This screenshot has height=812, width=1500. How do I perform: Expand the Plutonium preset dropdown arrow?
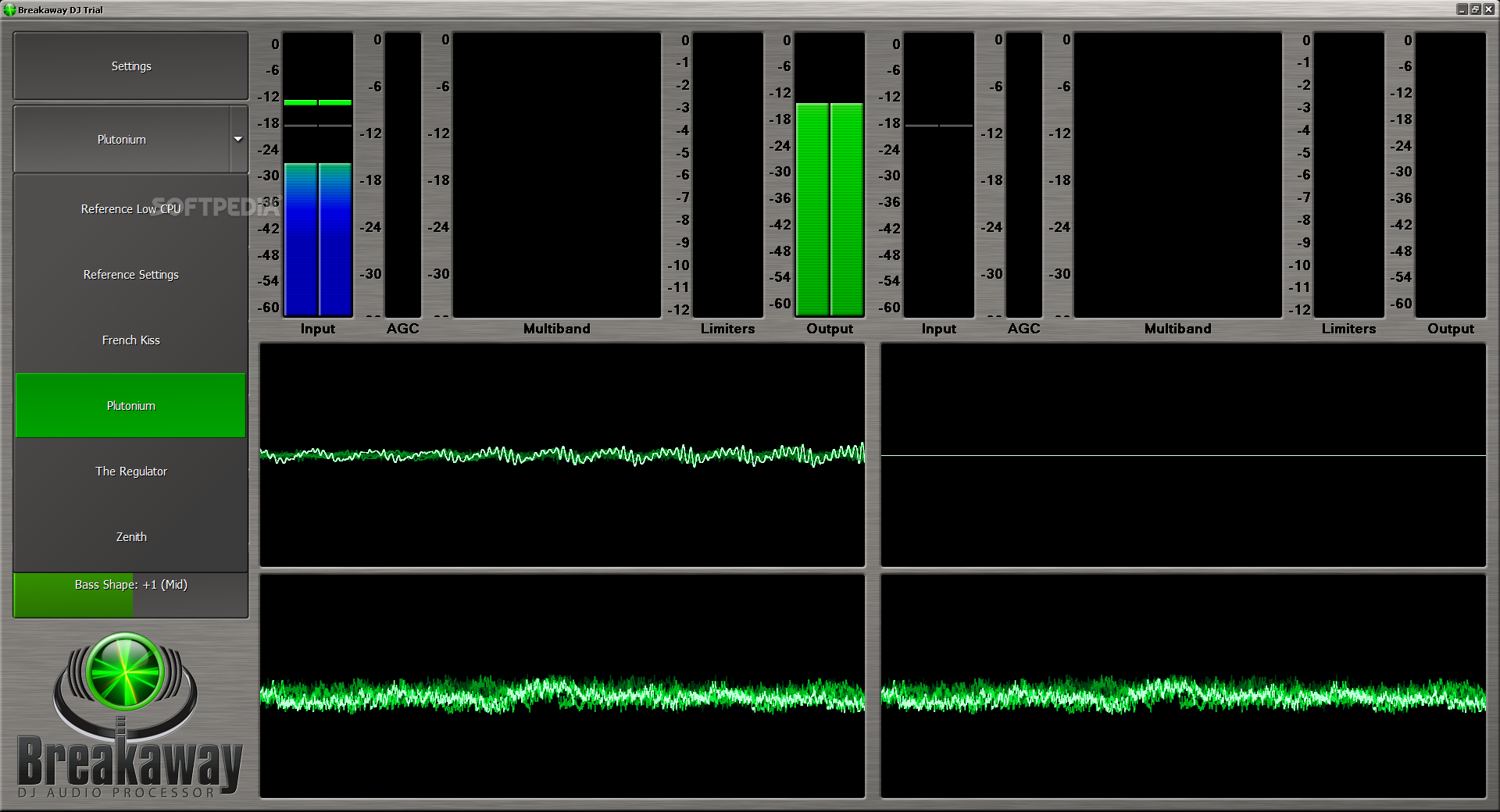click(x=238, y=140)
